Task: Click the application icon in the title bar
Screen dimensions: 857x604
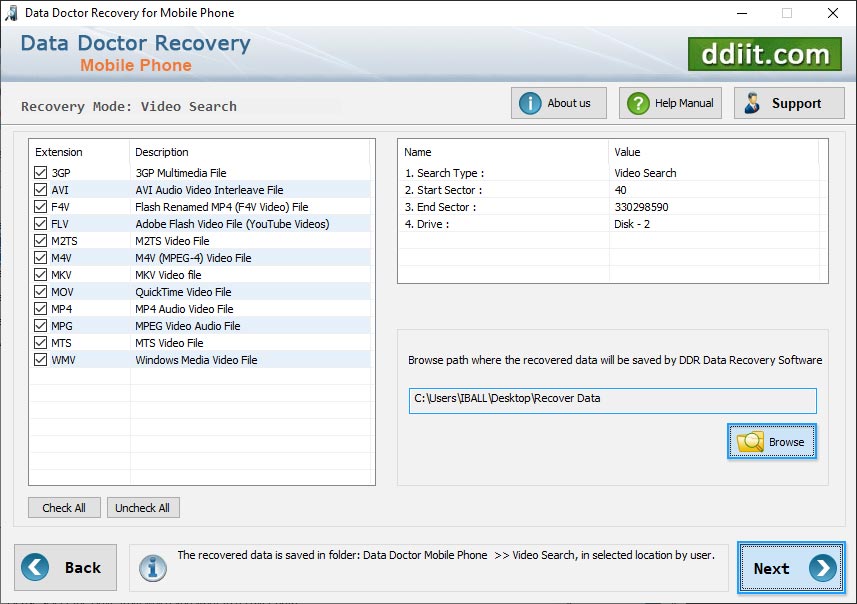Action: [x=10, y=13]
